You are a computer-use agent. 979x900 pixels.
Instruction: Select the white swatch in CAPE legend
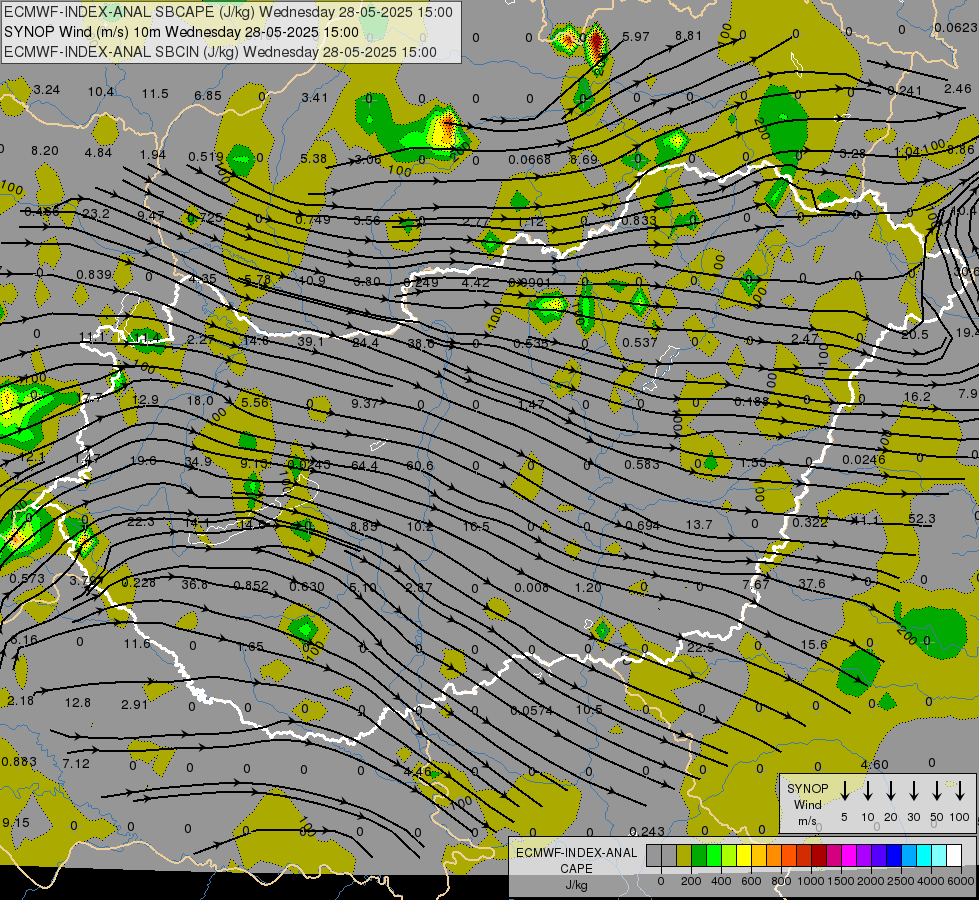tap(954, 855)
